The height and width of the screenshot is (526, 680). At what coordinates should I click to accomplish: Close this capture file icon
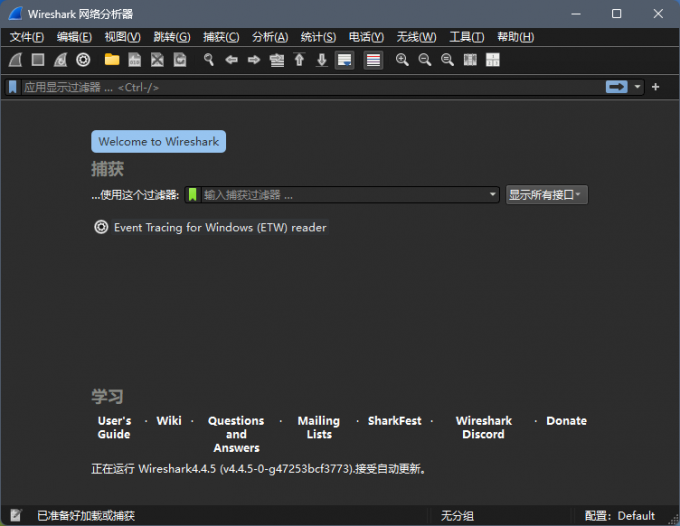pos(157,60)
